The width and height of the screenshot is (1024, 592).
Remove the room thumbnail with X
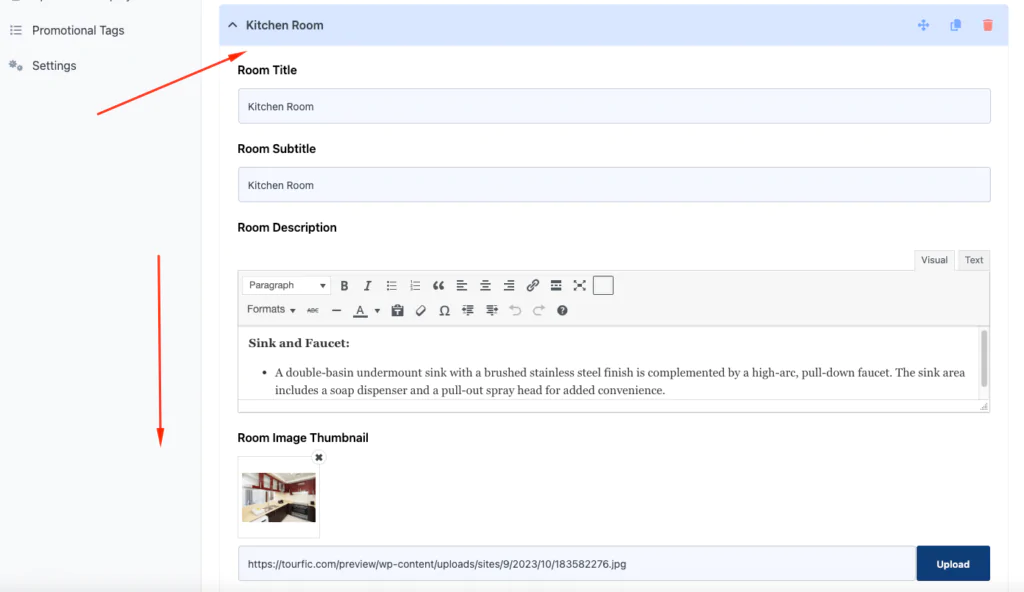[319, 457]
